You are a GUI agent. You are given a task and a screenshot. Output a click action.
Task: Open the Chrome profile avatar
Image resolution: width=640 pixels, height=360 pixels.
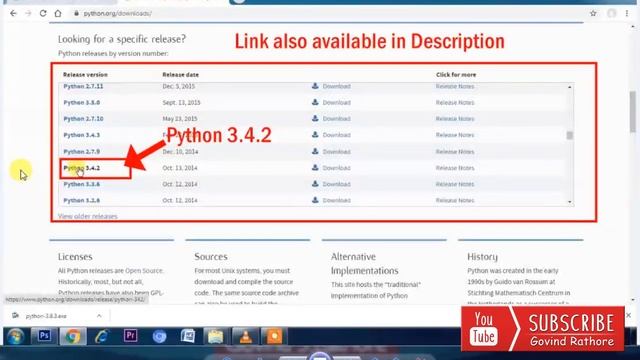(611, 13)
